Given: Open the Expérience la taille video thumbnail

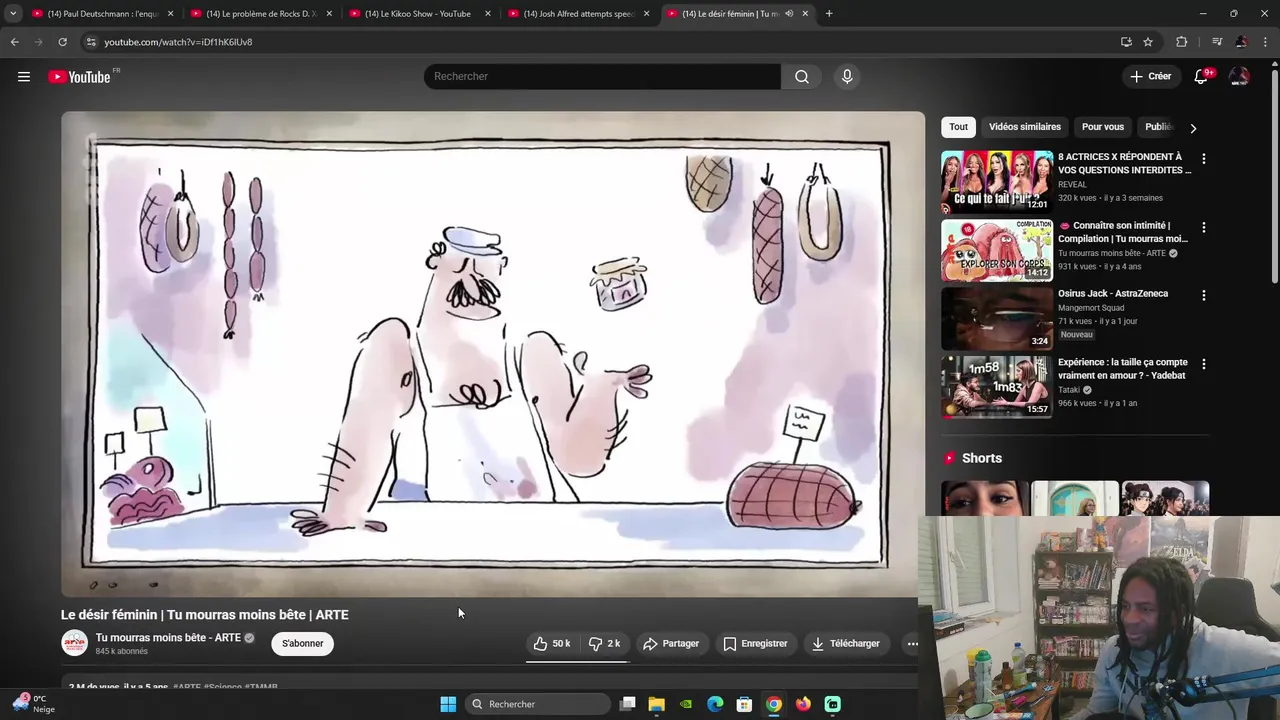Looking at the screenshot, I should click(x=997, y=387).
